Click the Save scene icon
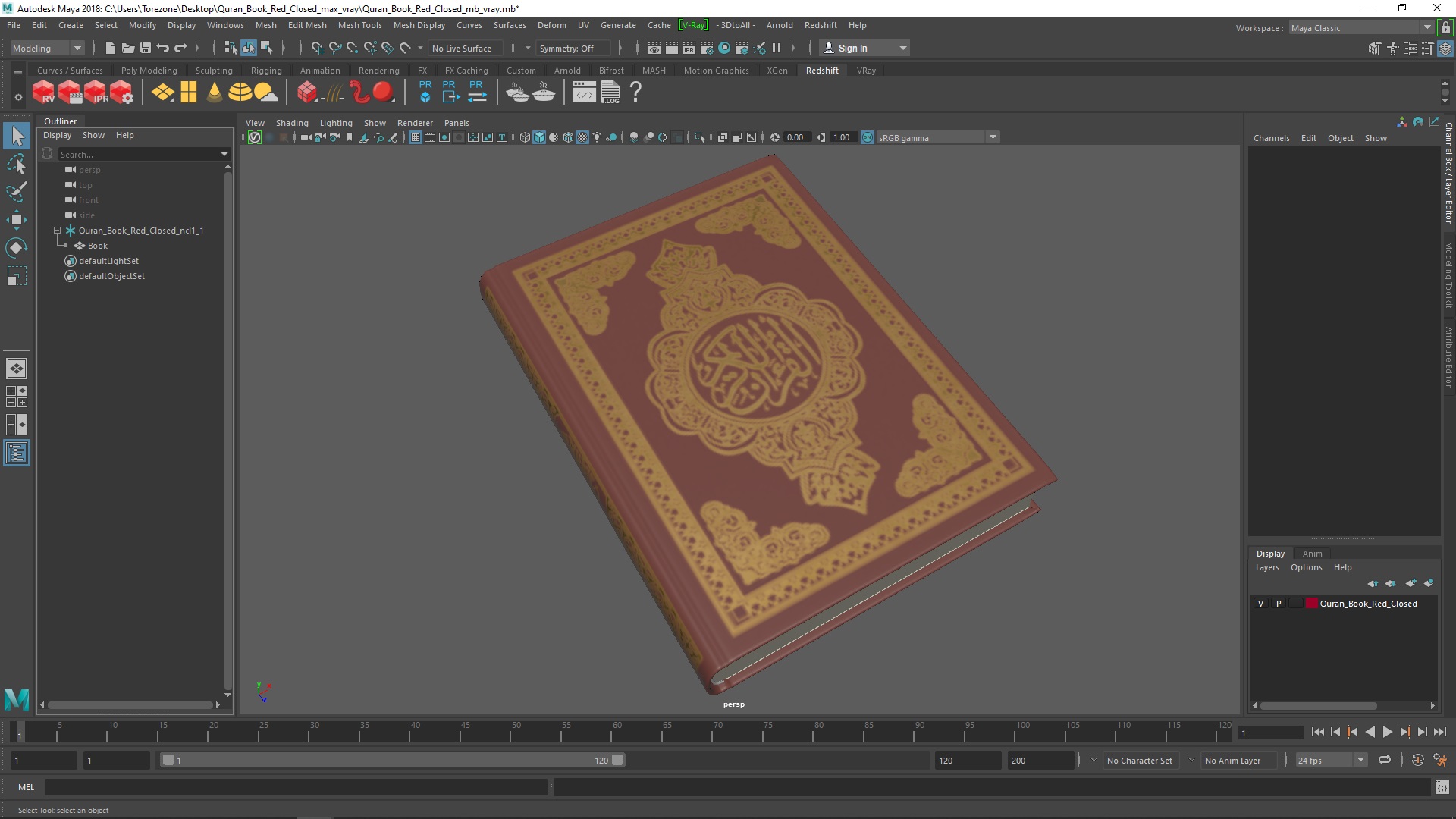 146,48
